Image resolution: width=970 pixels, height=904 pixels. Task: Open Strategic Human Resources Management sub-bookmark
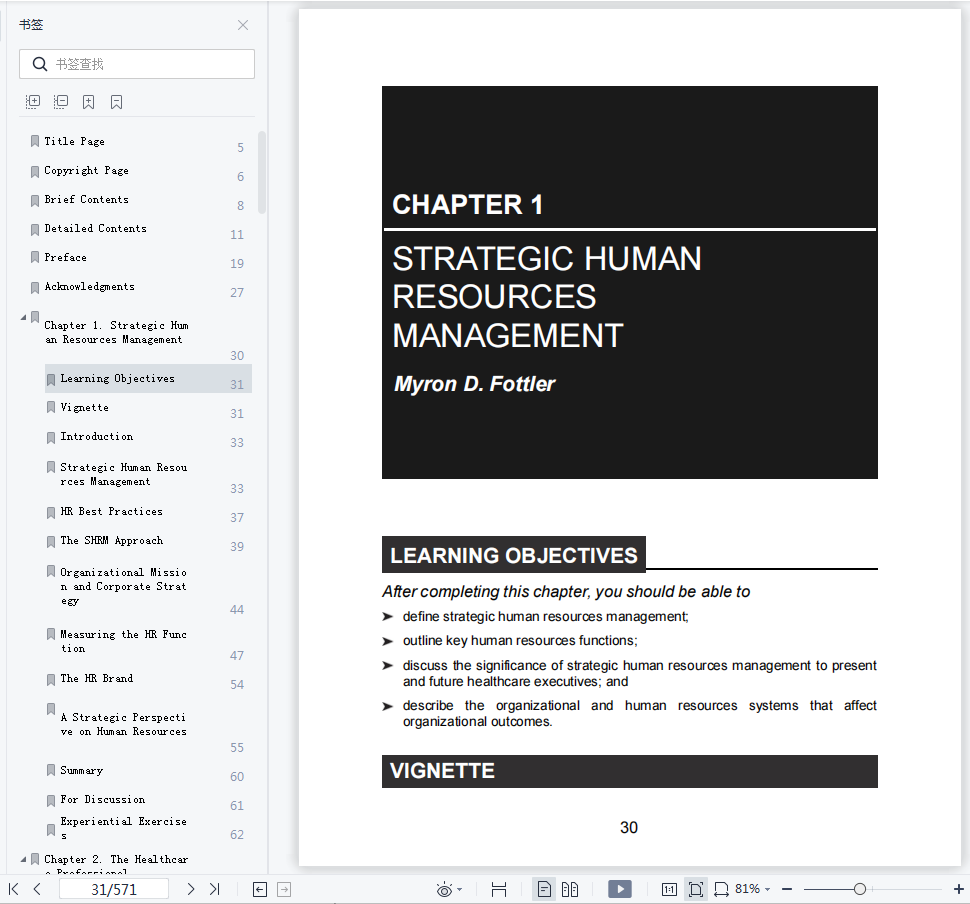coord(124,474)
